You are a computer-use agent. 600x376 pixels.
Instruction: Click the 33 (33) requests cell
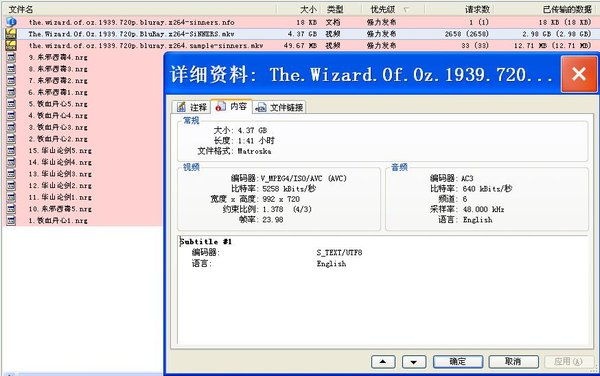point(475,46)
